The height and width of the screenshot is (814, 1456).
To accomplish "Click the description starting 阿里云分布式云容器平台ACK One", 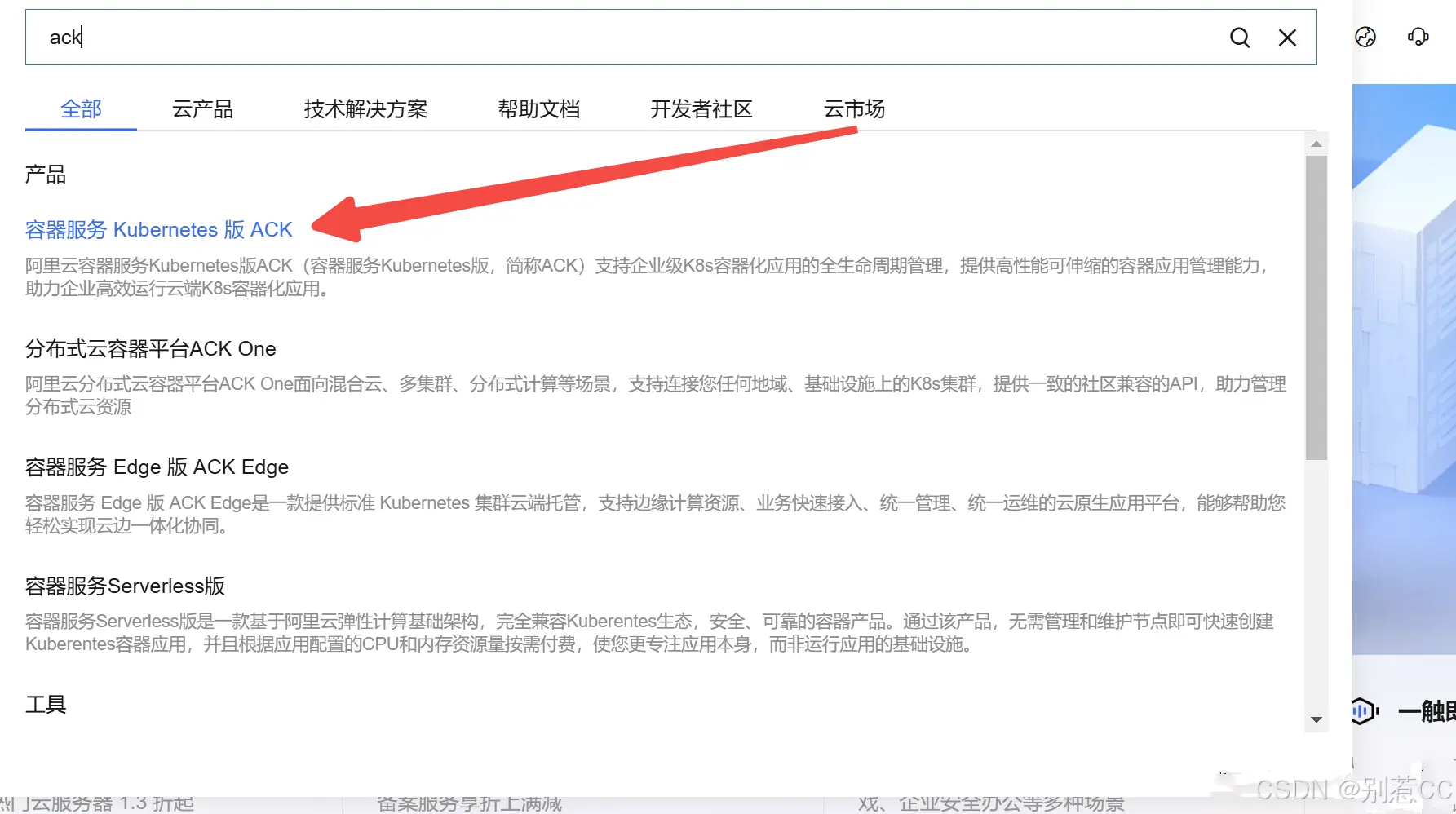I will pyautogui.click(x=656, y=396).
